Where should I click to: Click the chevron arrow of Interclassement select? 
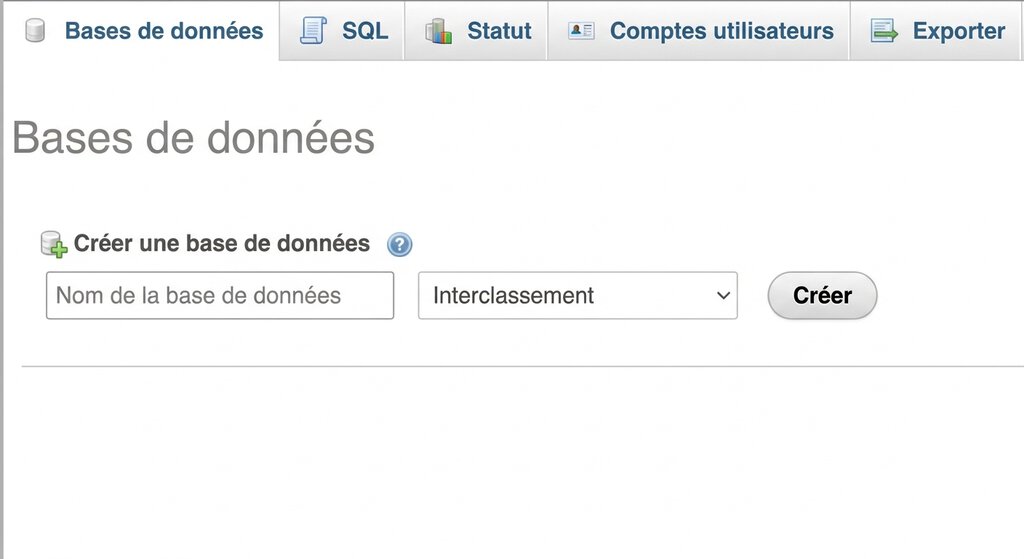point(723,296)
